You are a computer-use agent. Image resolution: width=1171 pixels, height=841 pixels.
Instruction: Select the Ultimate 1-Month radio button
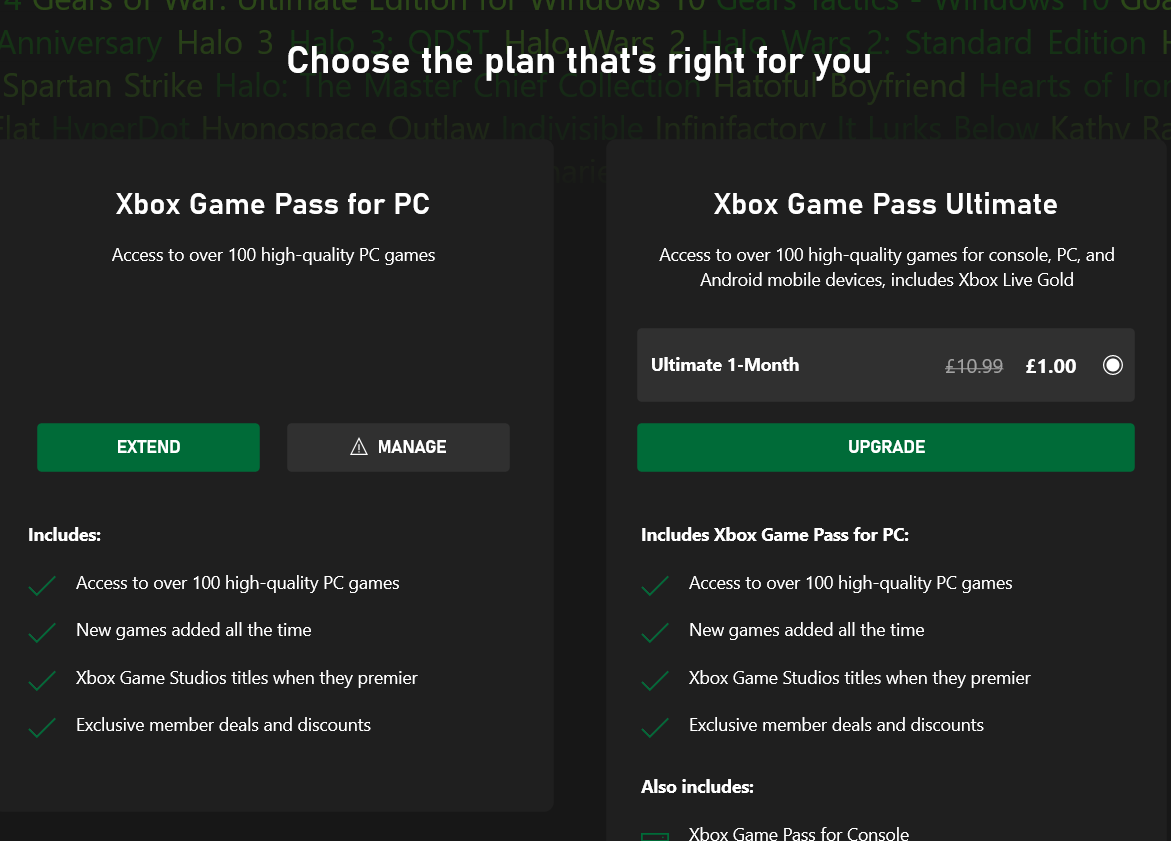click(1112, 365)
